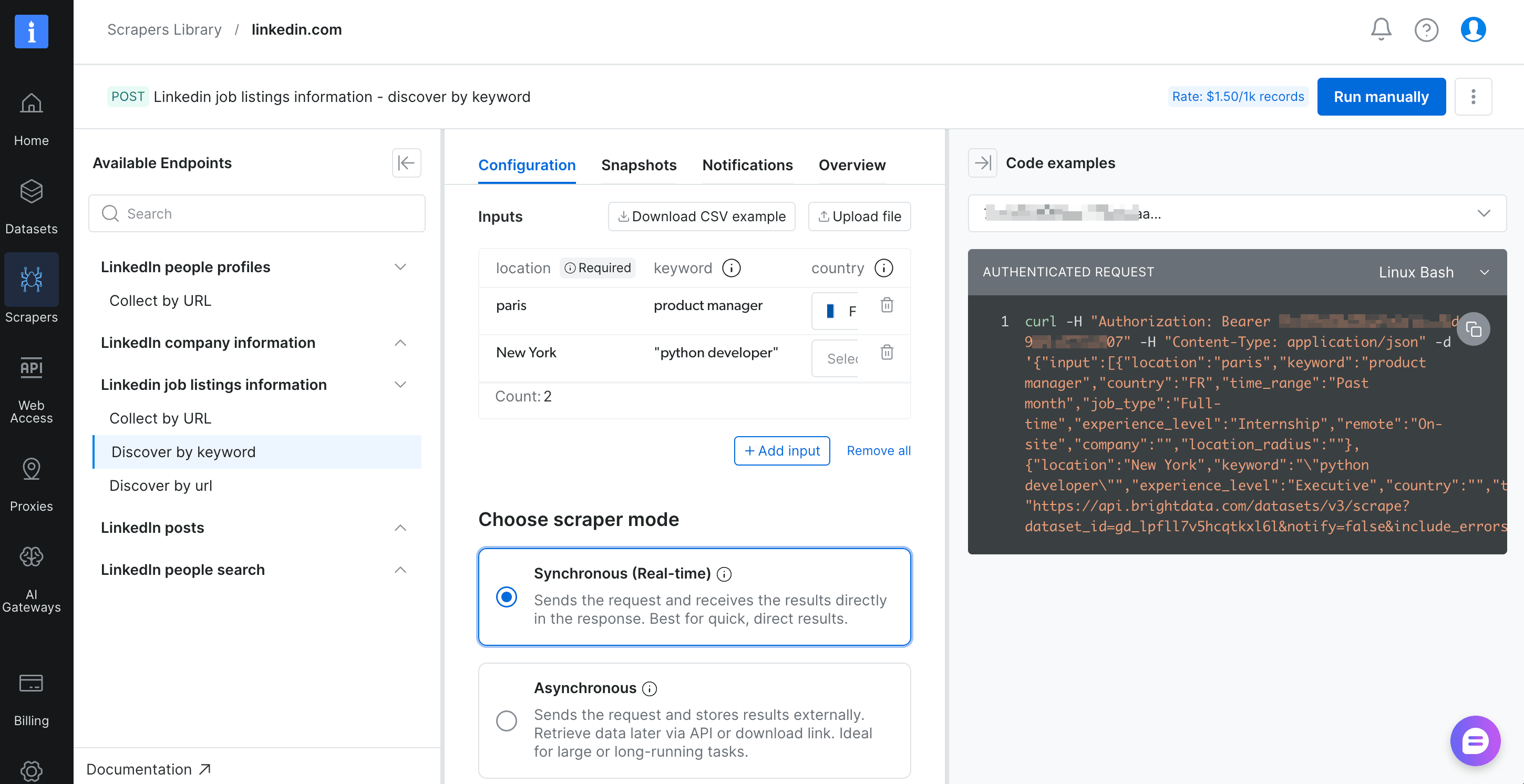Click the Rate: $1.50/1k records badge
Image resolution: width=1524 pixels, height=784 pixels.
coord(1238,97)
